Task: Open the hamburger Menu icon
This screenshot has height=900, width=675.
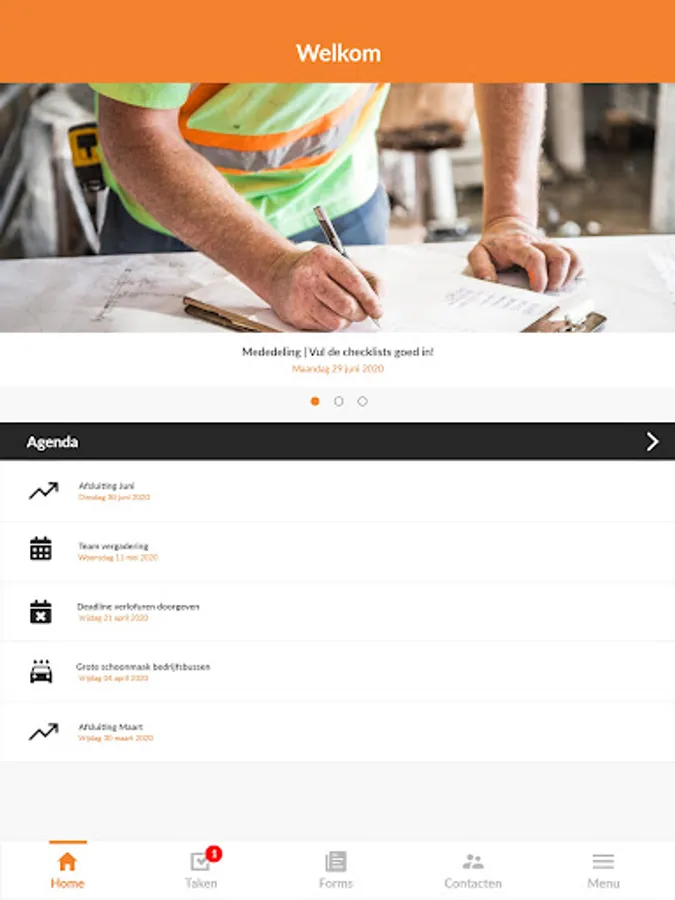Action: point(603,861)
